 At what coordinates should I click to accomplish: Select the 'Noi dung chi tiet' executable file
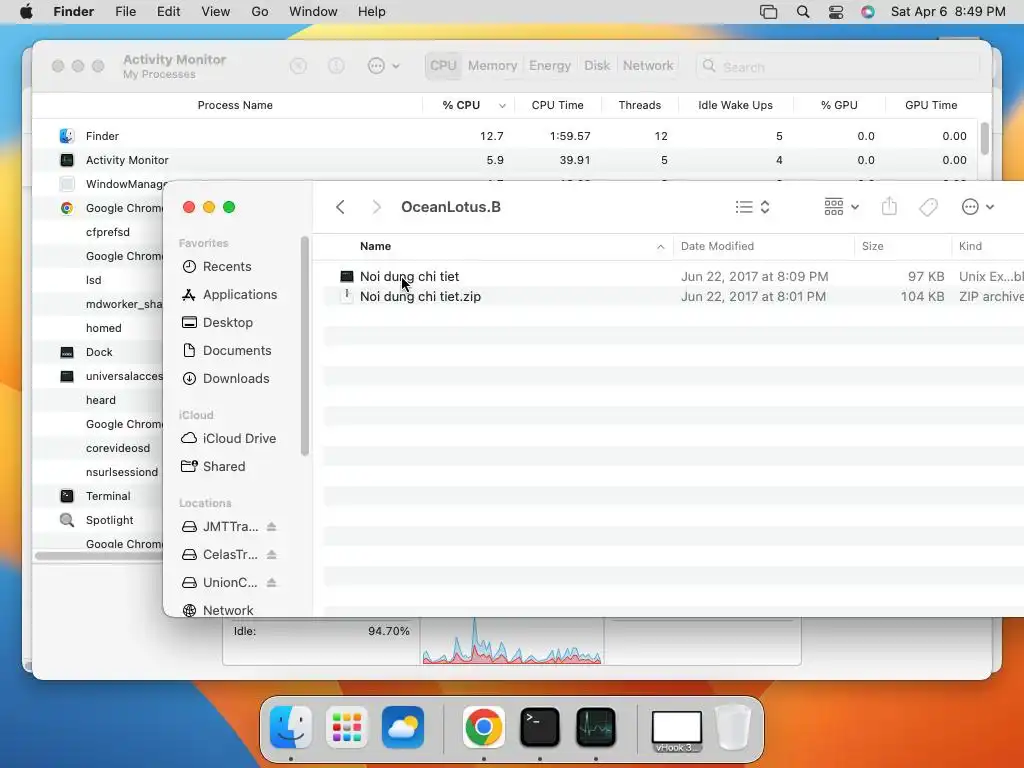click(674, 276)
